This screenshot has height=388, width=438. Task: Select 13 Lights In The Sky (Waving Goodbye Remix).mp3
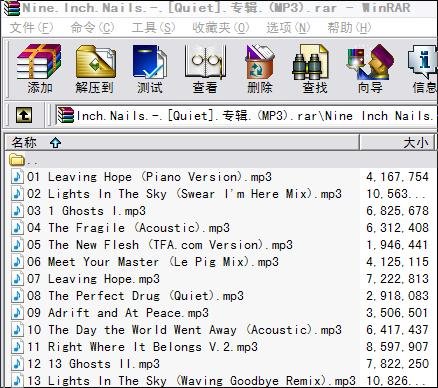pyautogui.click(x=191, y=381)
